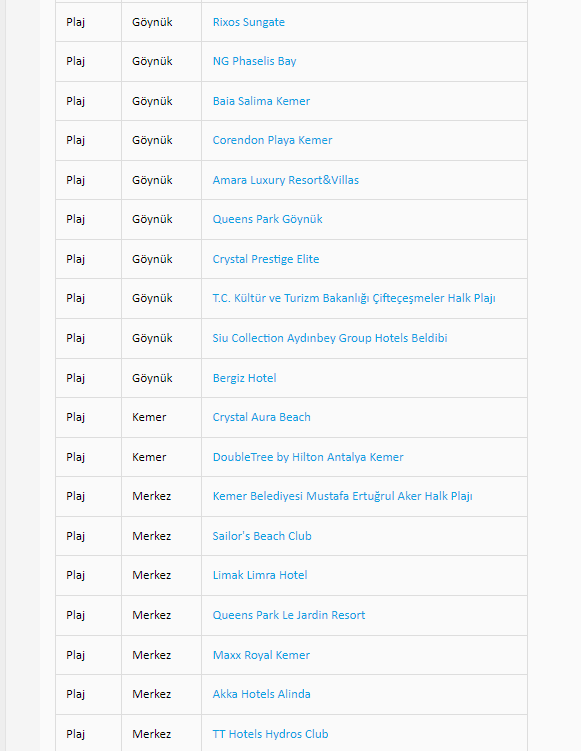Click the Crystal Prestige Elite link
Viewport: 581px width, 751px height.
266,259
